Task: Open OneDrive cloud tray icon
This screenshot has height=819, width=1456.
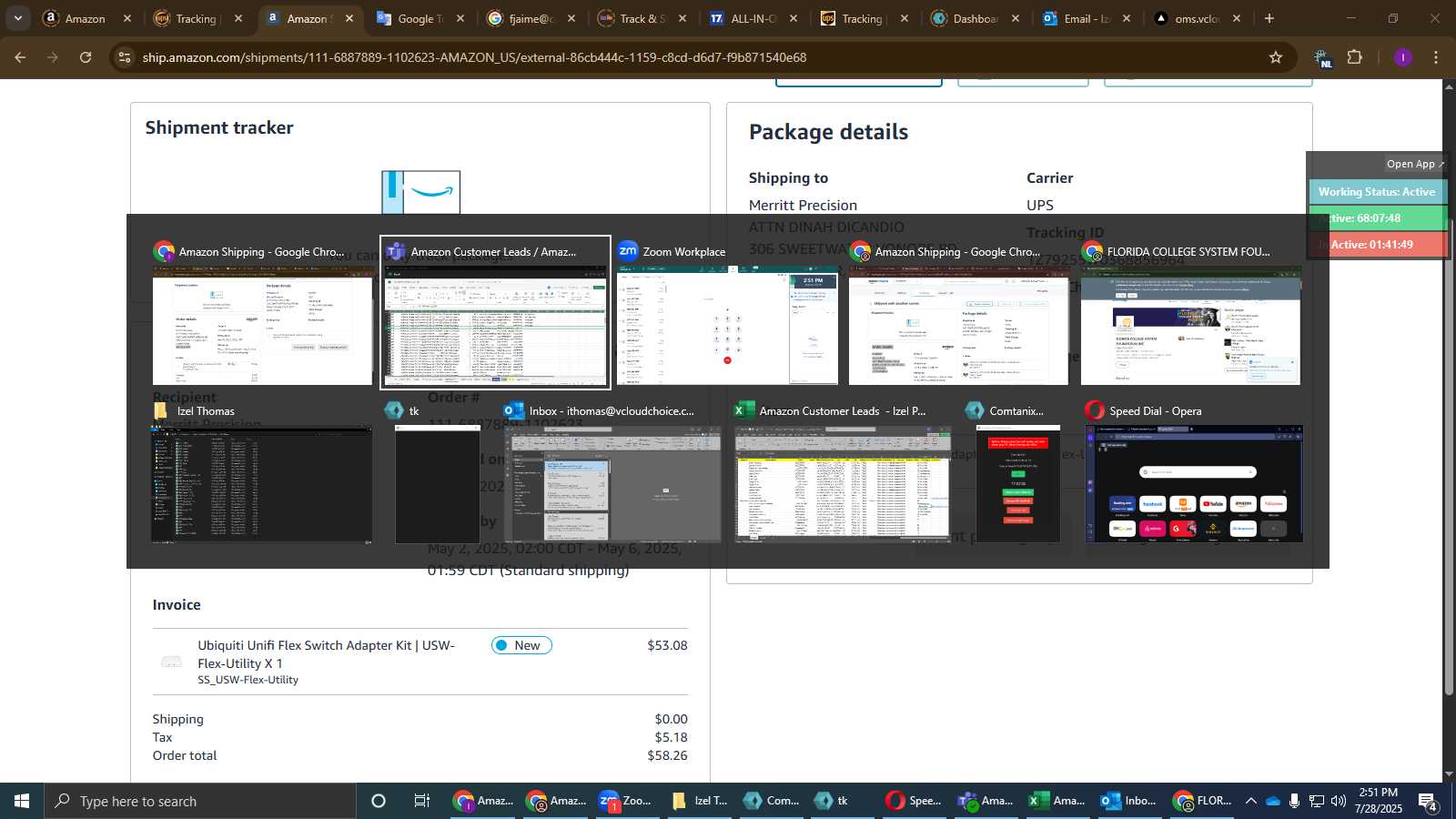Action: [x=1273, y=801]
